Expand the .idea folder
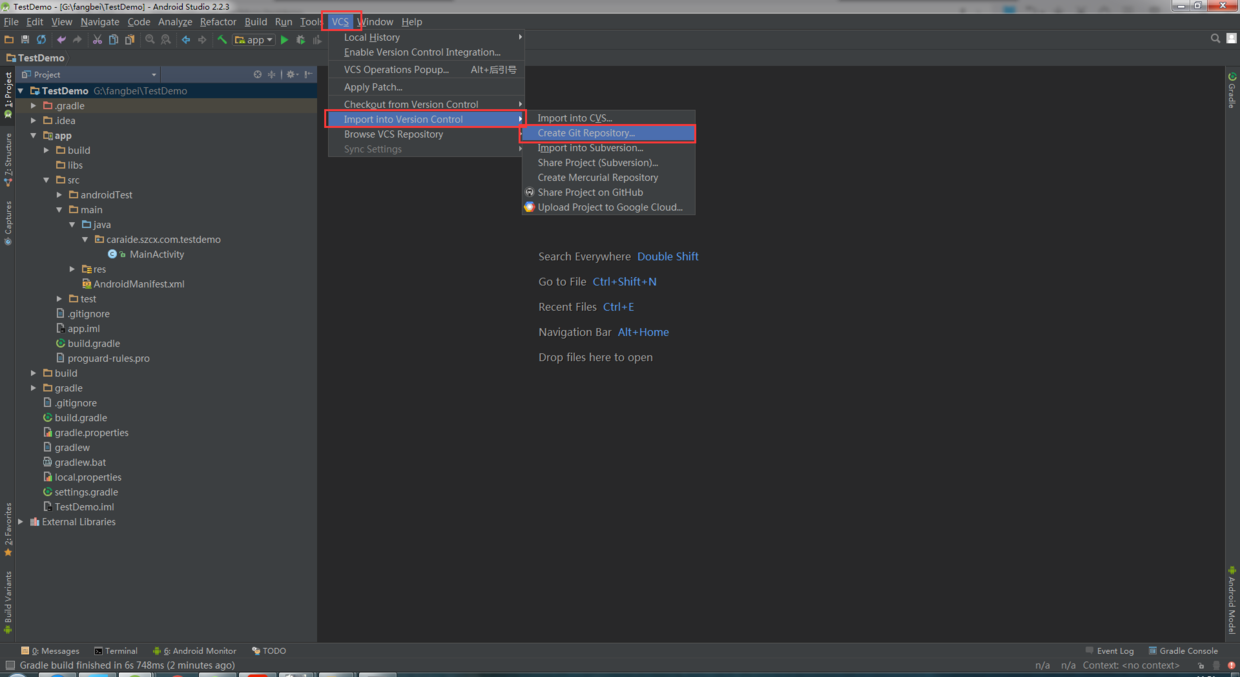This screenshot has height=677, width=1240. pyautogui.click(x=34, y=121)
